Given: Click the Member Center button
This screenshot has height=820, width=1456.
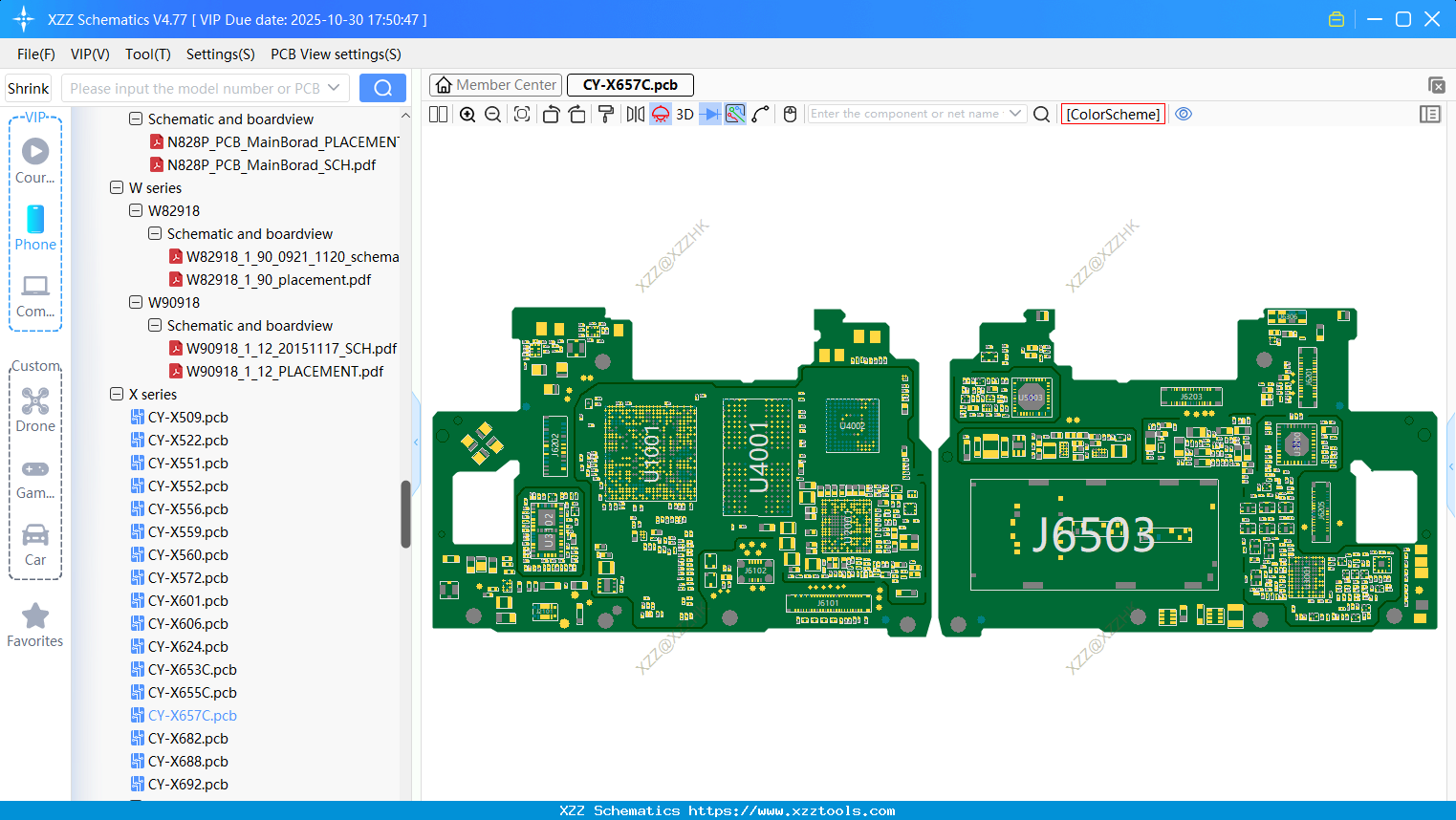Looking at the screenshot, I should [495, 84].
